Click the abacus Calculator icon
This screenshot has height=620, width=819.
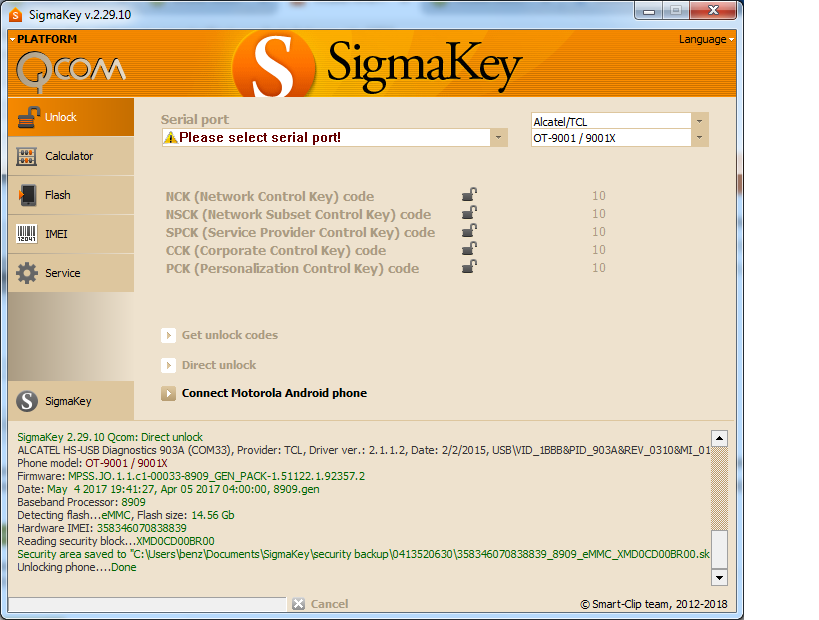pyautogui.click(x=27, y=156)
